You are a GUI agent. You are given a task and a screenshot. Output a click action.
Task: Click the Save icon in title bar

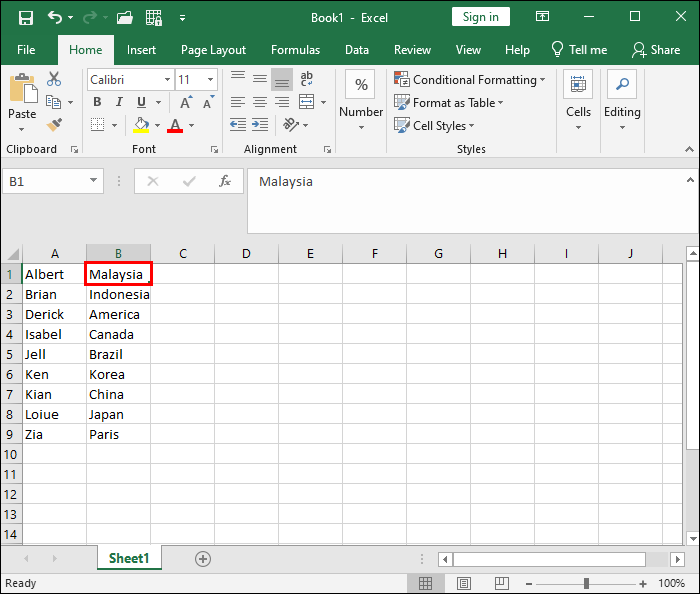[25, 17]
